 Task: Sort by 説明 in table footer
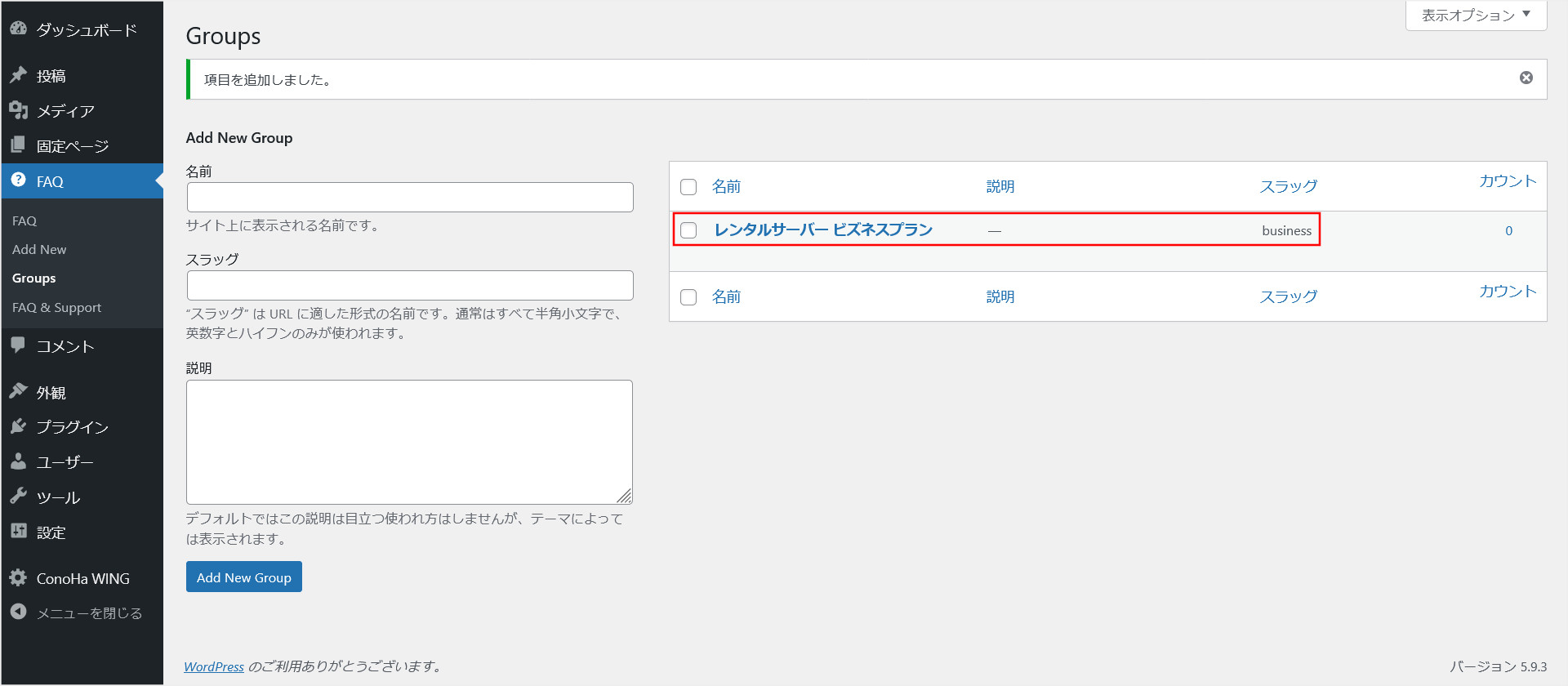(x=1000, y=296)
